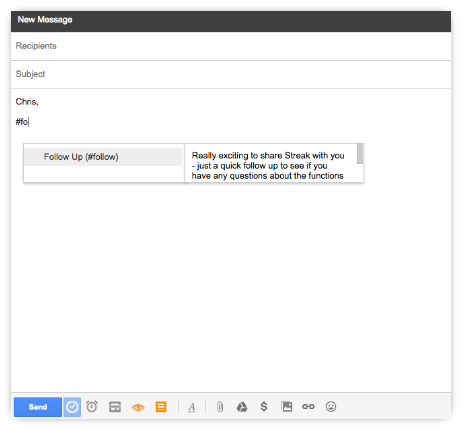Open the alarm clock reminder icon
Image resolution: width=463 pixels, height=437 pixels.
92,406
